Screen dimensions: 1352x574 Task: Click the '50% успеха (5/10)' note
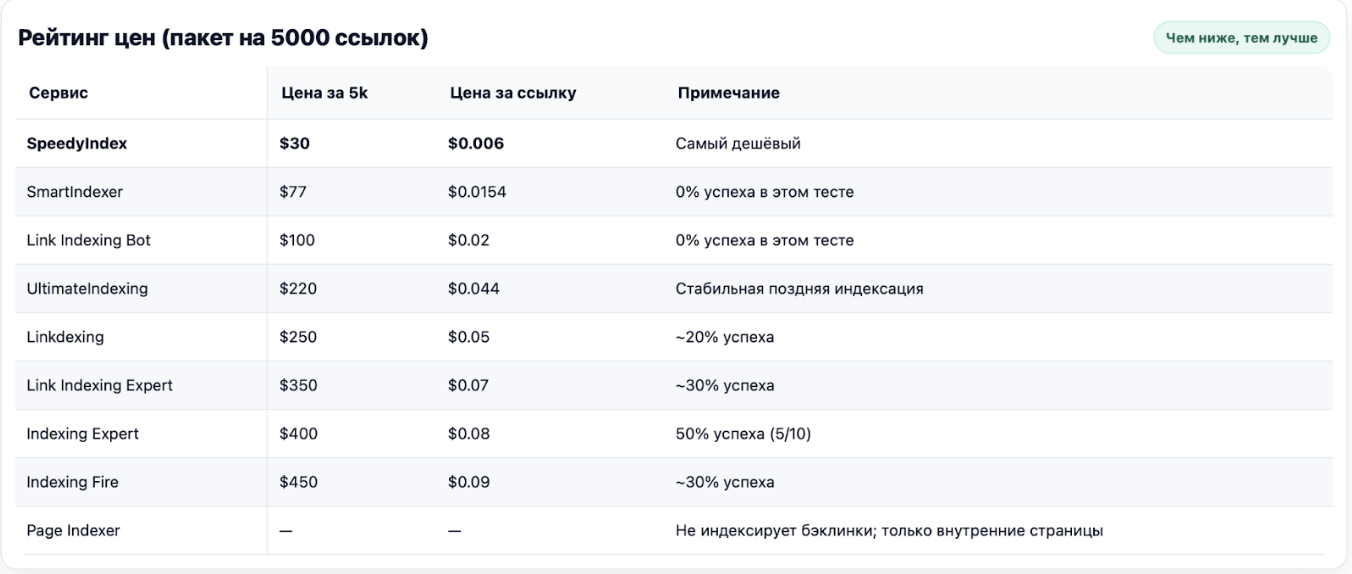(x=745, y=434)
